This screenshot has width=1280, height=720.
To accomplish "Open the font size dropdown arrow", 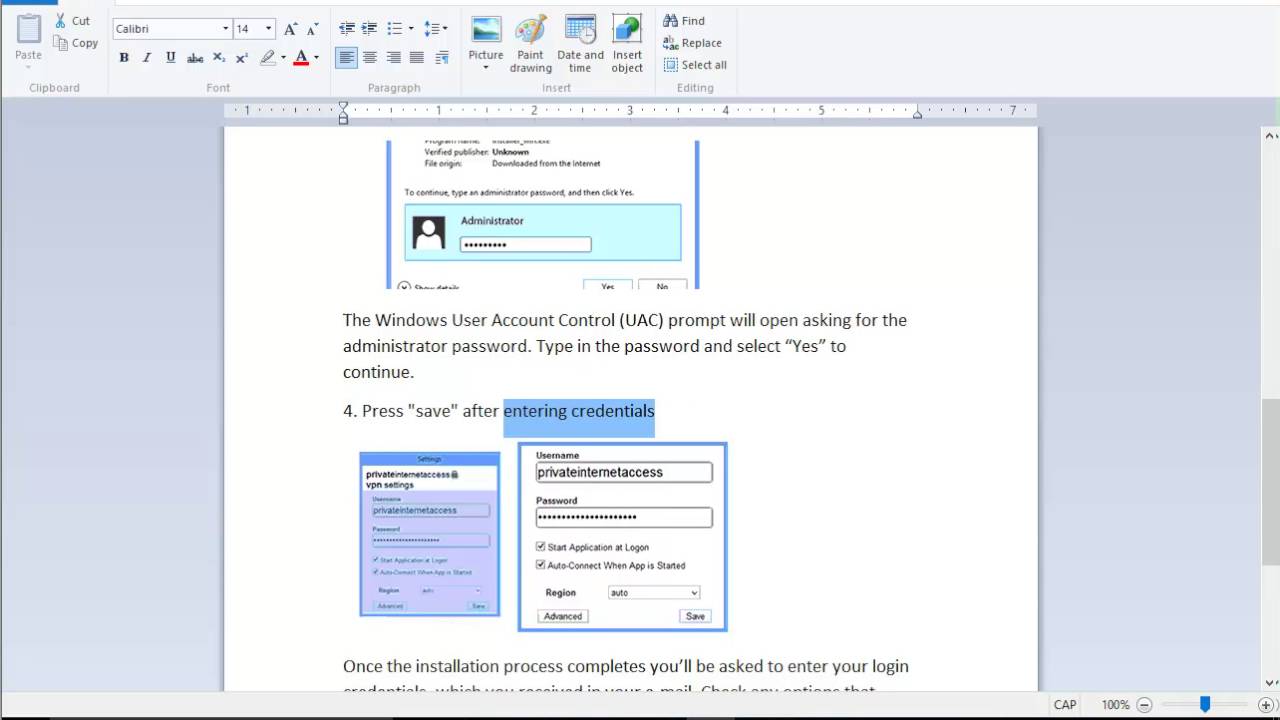I will [268, 29].
